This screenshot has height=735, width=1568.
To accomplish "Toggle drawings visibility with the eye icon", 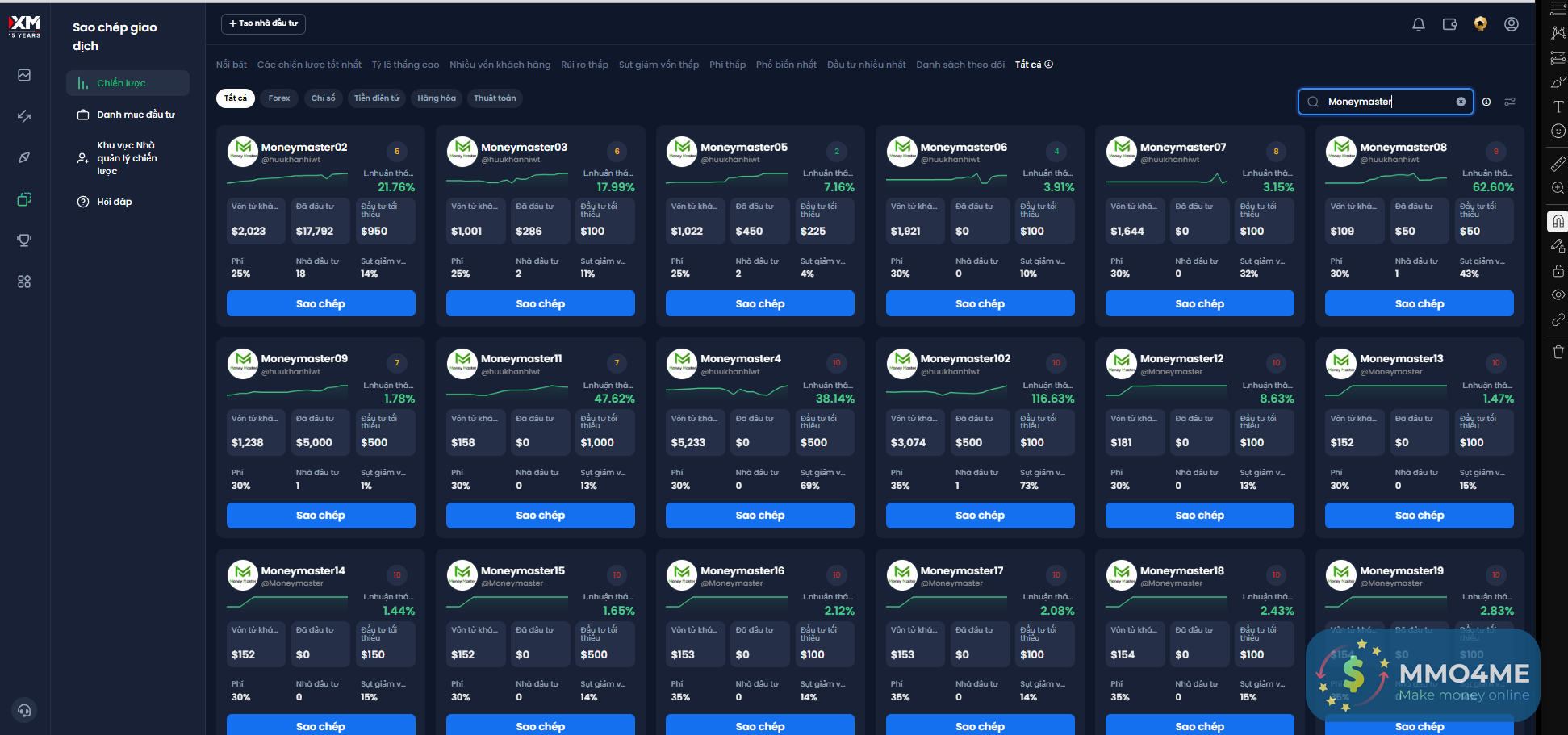I will 1558,294.
